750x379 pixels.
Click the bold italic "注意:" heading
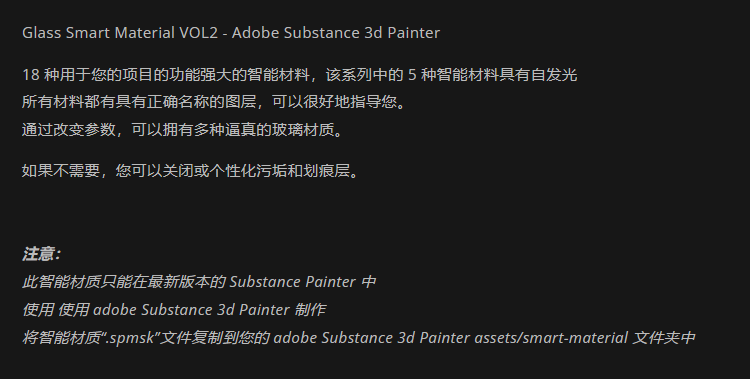coord(41,254)
